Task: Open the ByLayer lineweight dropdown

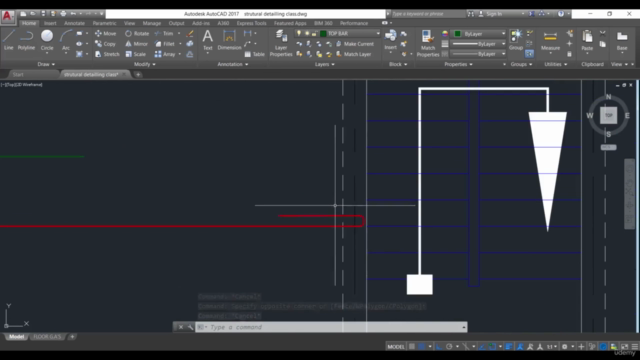Action: click(503, 44)
